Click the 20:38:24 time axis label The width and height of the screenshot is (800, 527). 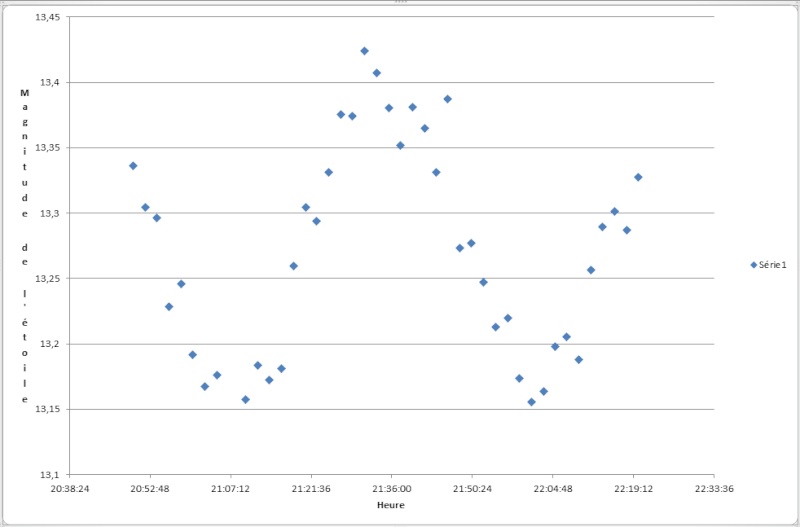click(x=69, y=489)
